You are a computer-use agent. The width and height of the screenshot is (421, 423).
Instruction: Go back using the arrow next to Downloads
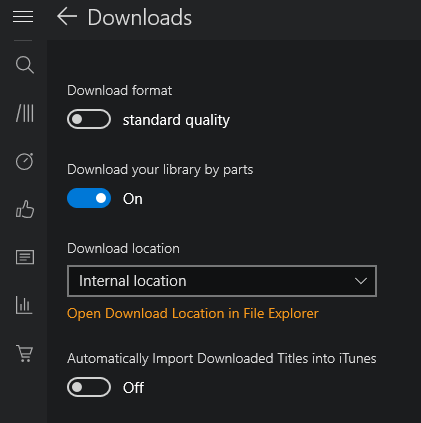(67, 17)
